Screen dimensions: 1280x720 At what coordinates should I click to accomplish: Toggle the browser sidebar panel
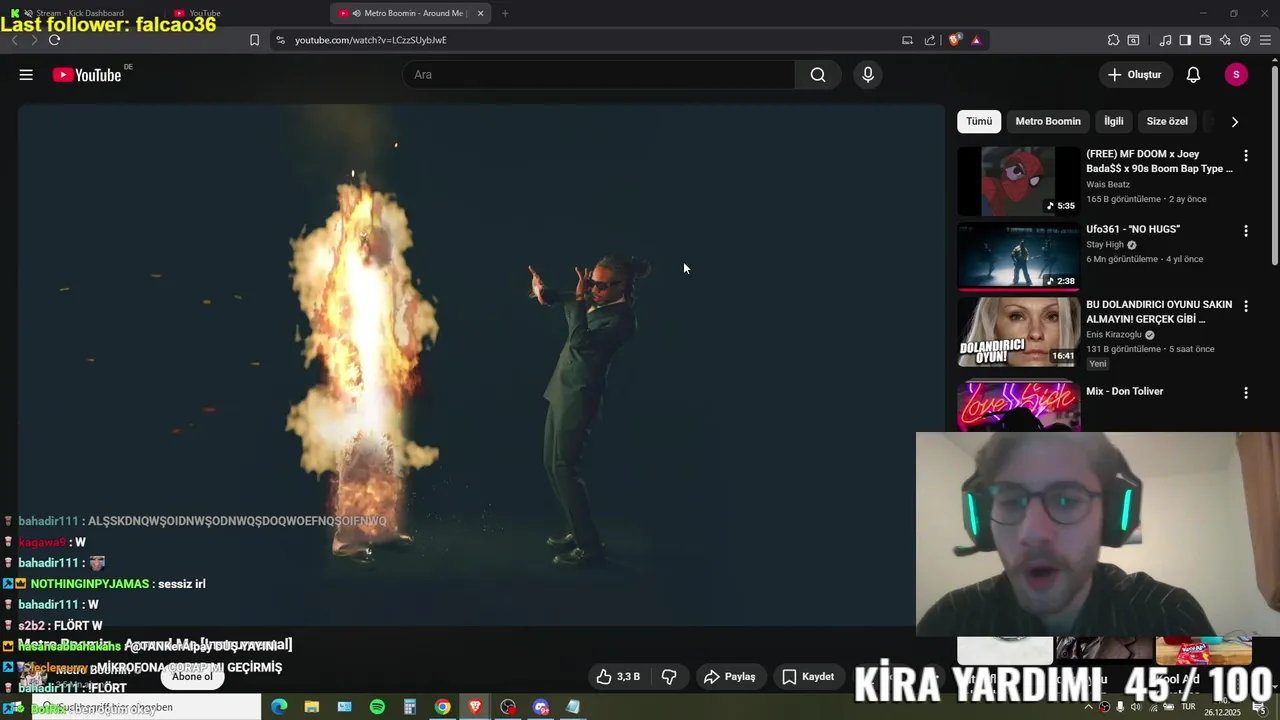coord(1185,40)
